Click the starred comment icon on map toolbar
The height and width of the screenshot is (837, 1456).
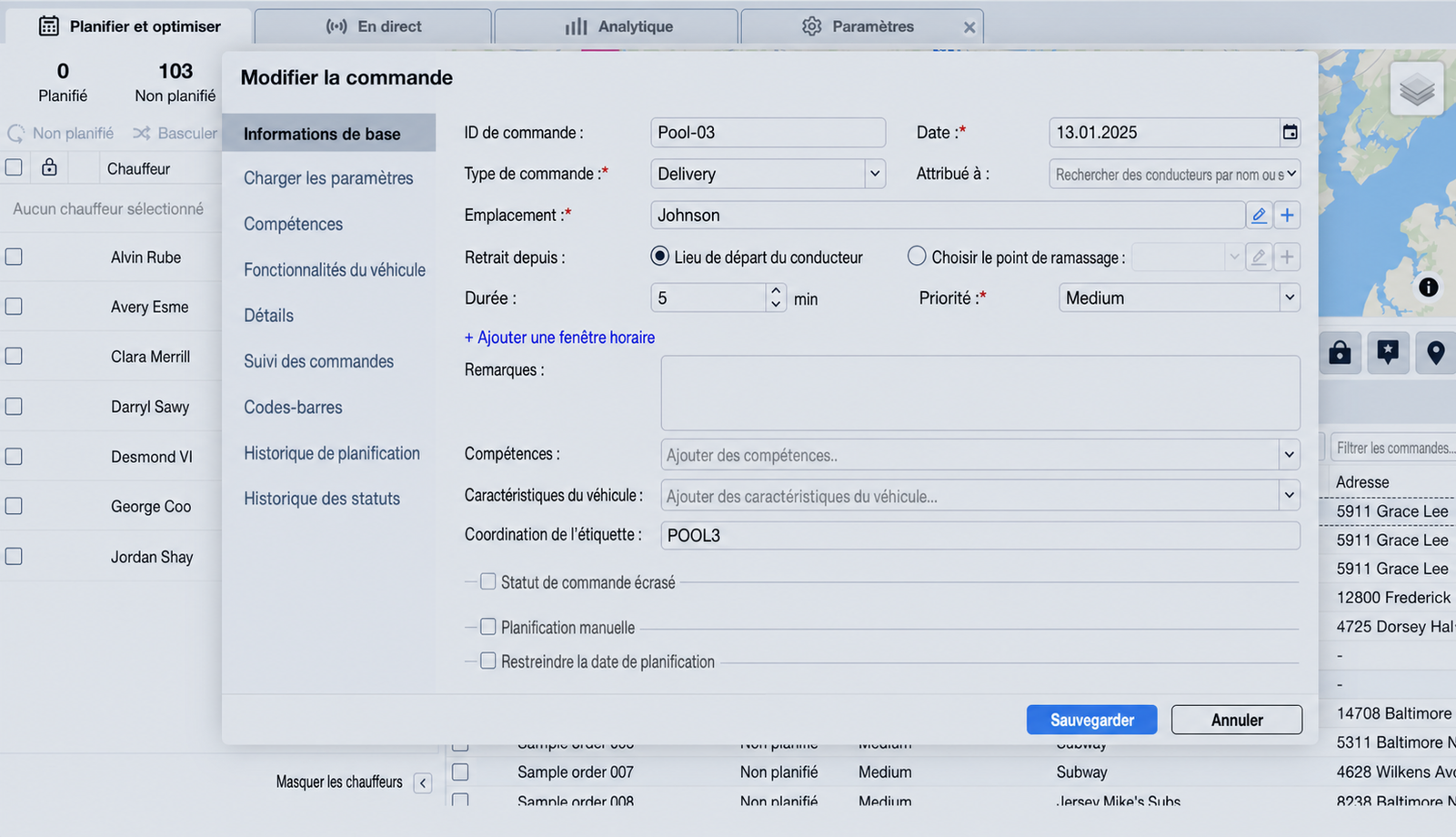[x=1388, y=353]
